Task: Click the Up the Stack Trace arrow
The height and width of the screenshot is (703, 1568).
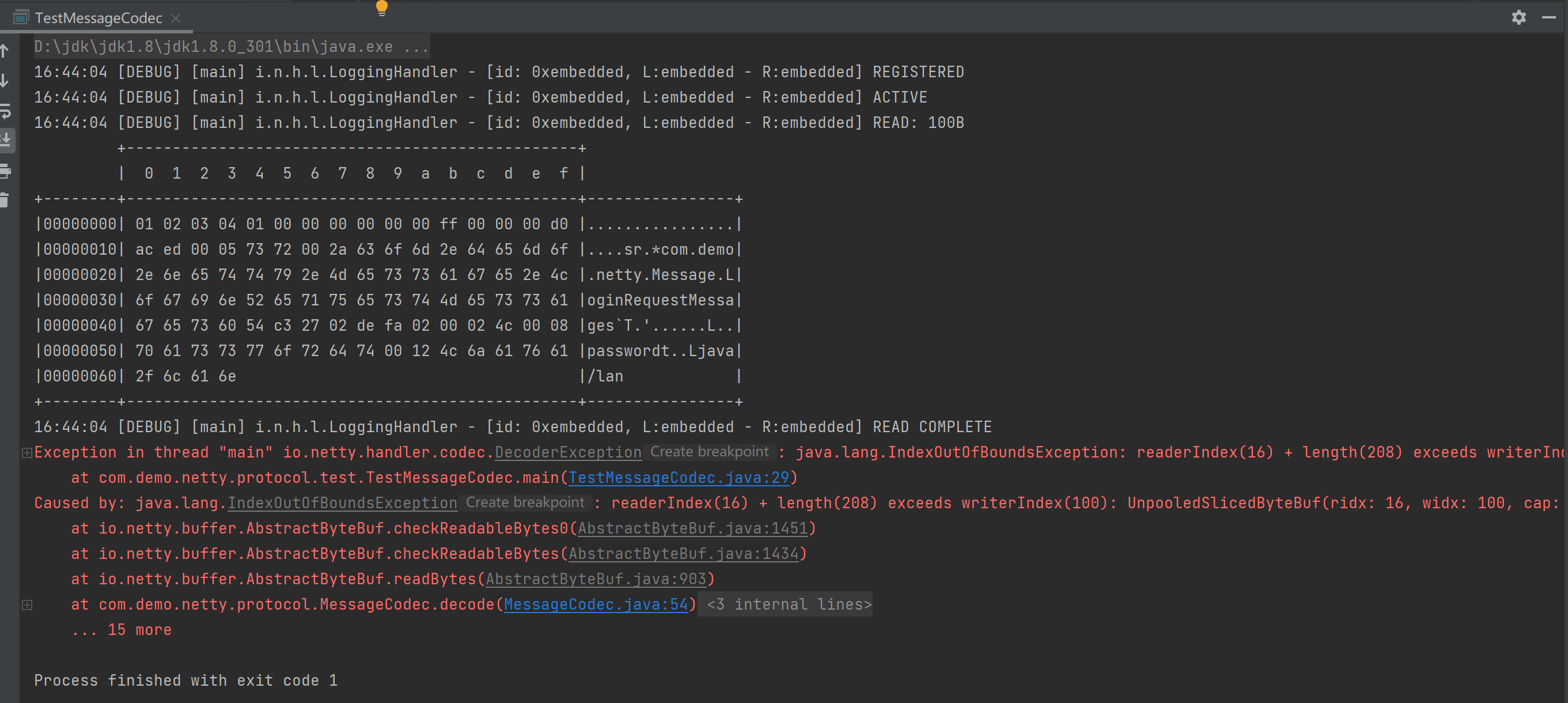Action: 5,51
